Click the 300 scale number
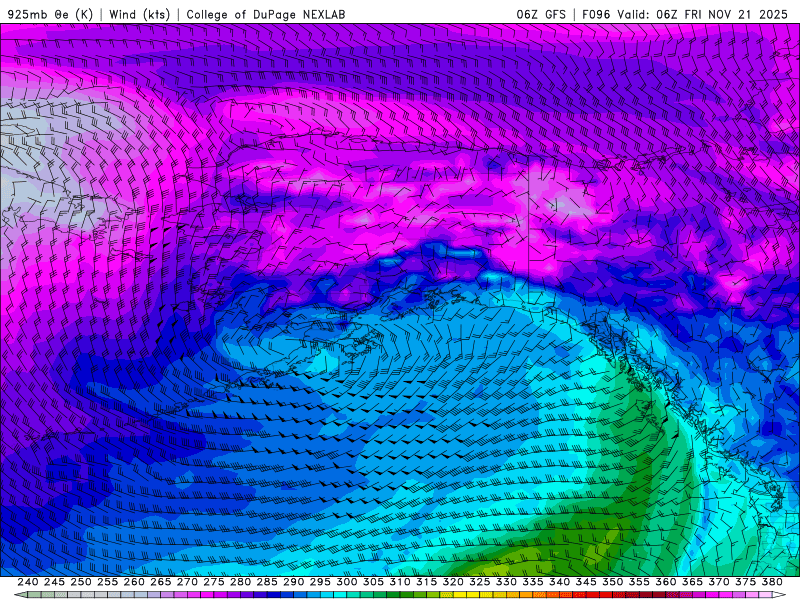The height and width of the screenshot is (600, 800). (346, 582)
